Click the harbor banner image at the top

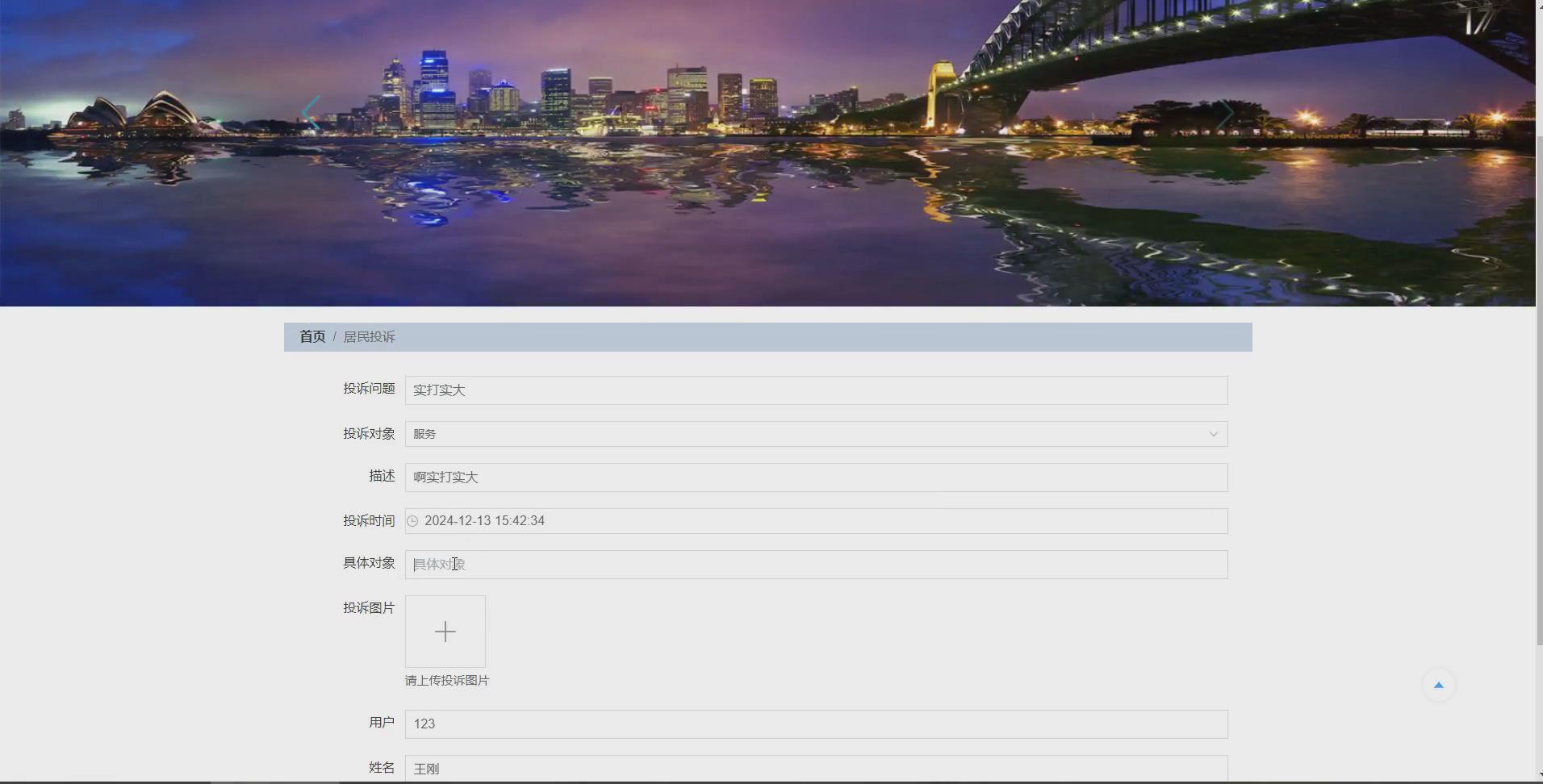pos(767,153)
